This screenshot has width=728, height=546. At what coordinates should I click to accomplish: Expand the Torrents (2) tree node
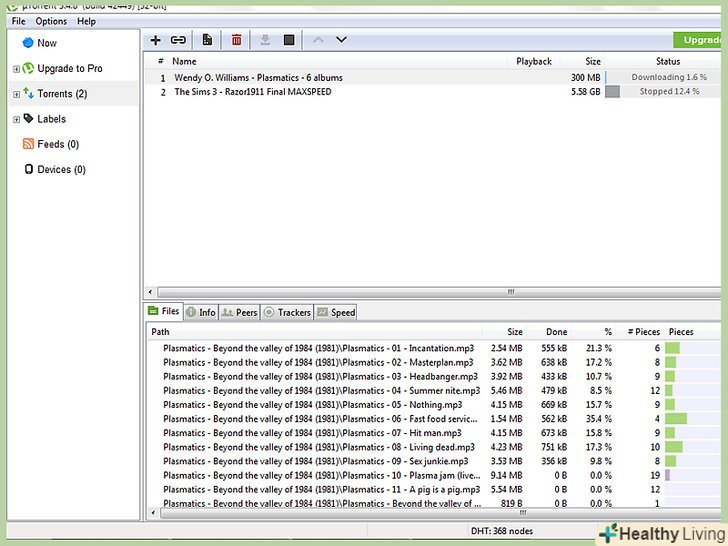tap(16, 94)
